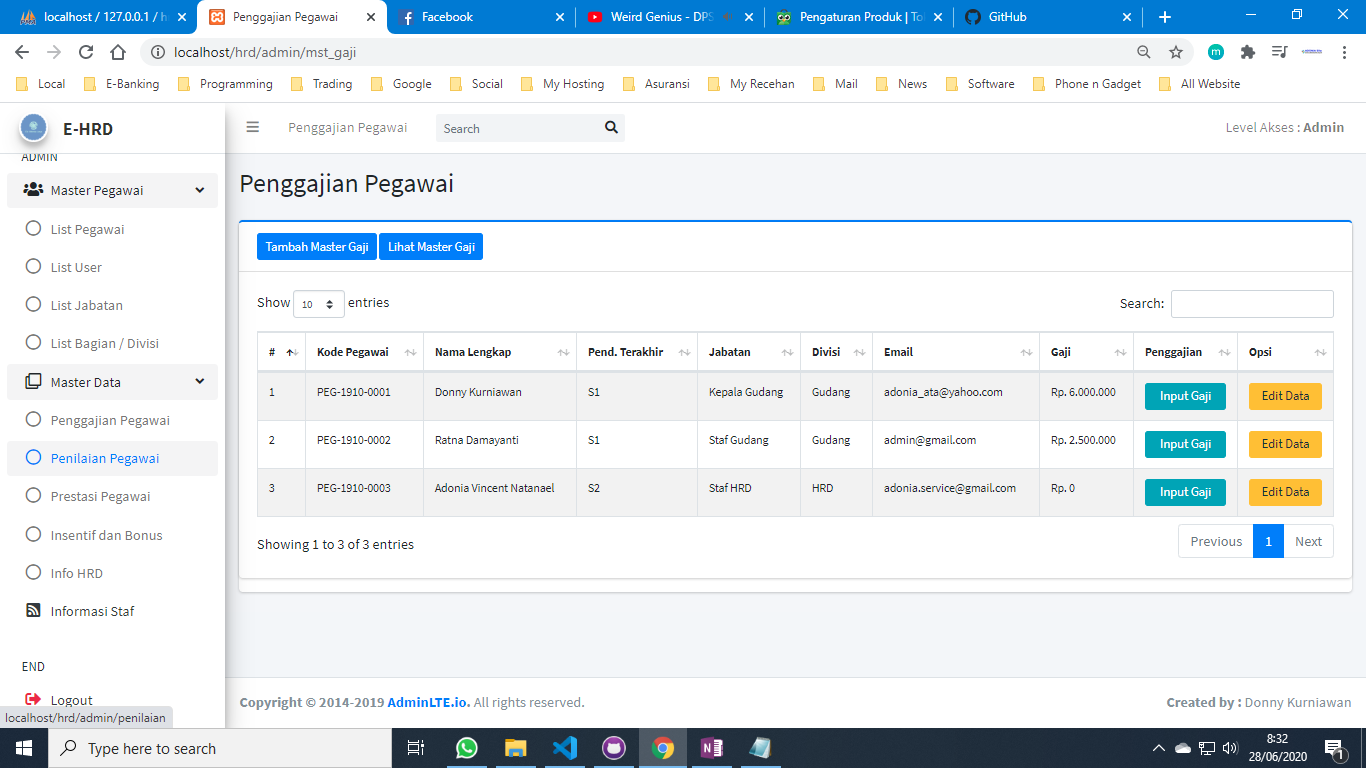This screenshot has width=1366, height=768.
Task: Click the Logout icon in sidebar
Action: coord(33,700)
